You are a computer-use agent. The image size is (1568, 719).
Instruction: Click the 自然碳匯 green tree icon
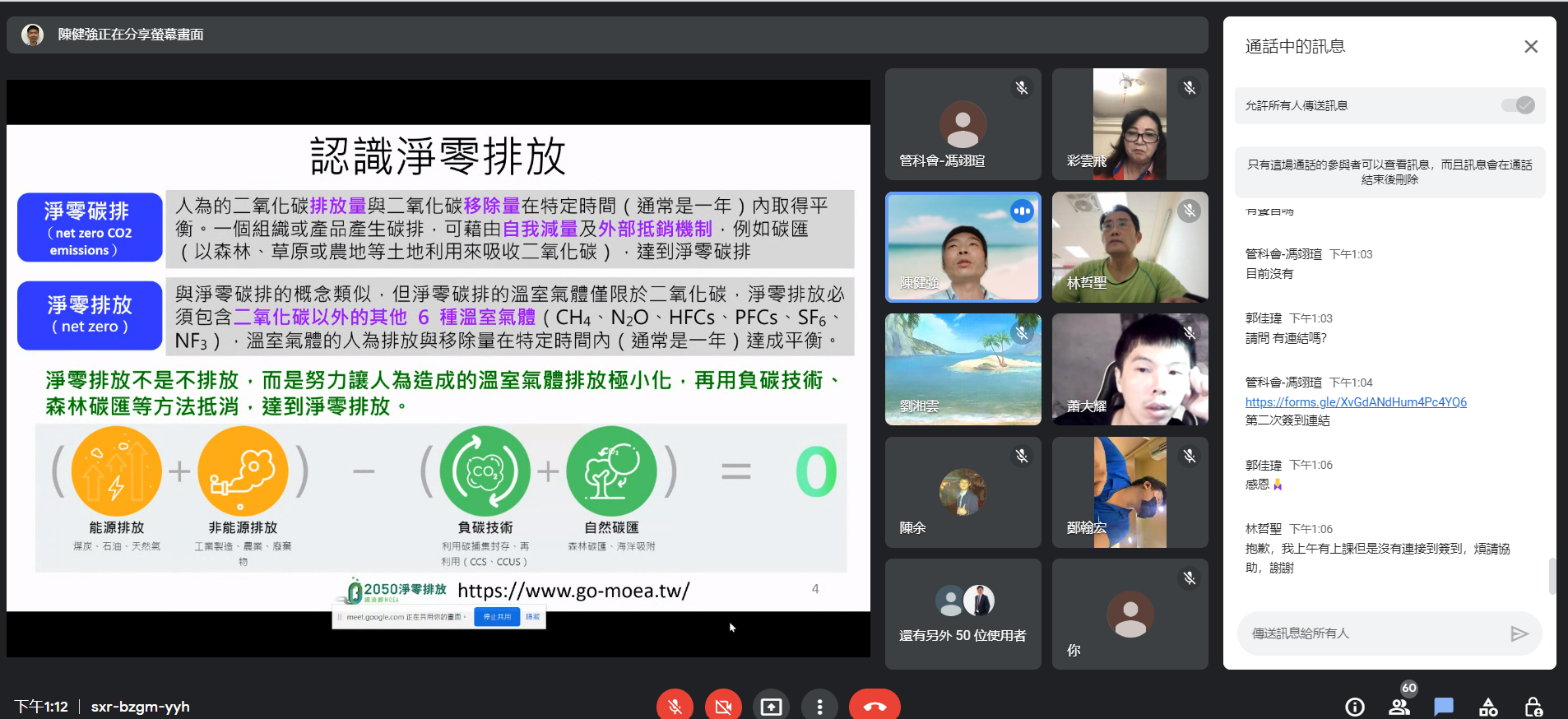[x=611, y=471]
